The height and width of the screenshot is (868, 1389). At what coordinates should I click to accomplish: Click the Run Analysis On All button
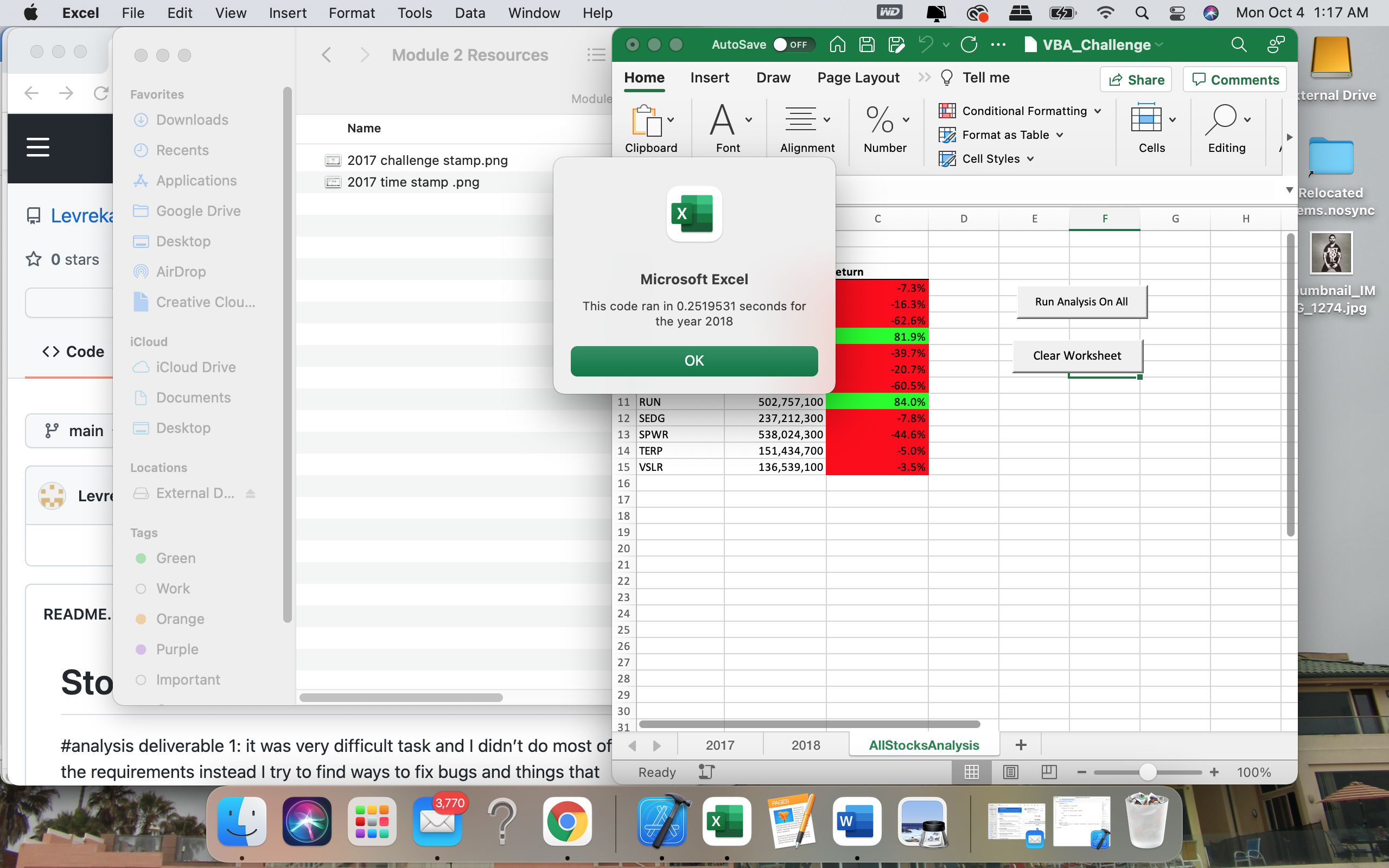1081,302
